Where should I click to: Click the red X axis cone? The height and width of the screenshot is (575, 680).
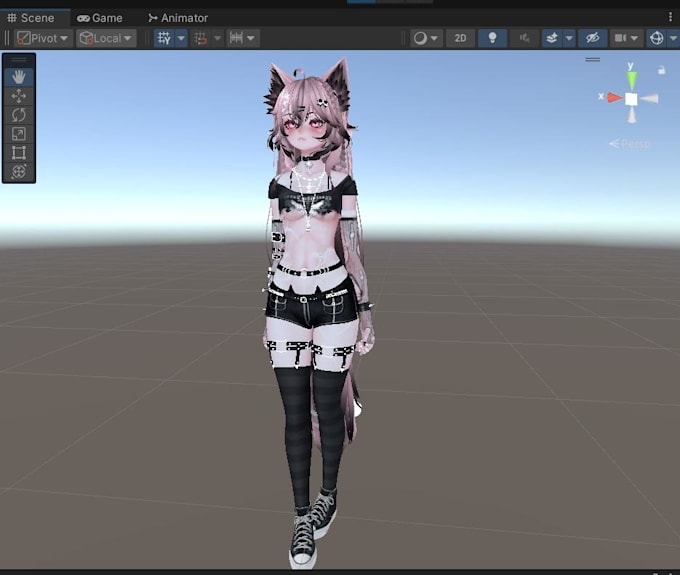(x=615, y=98)
